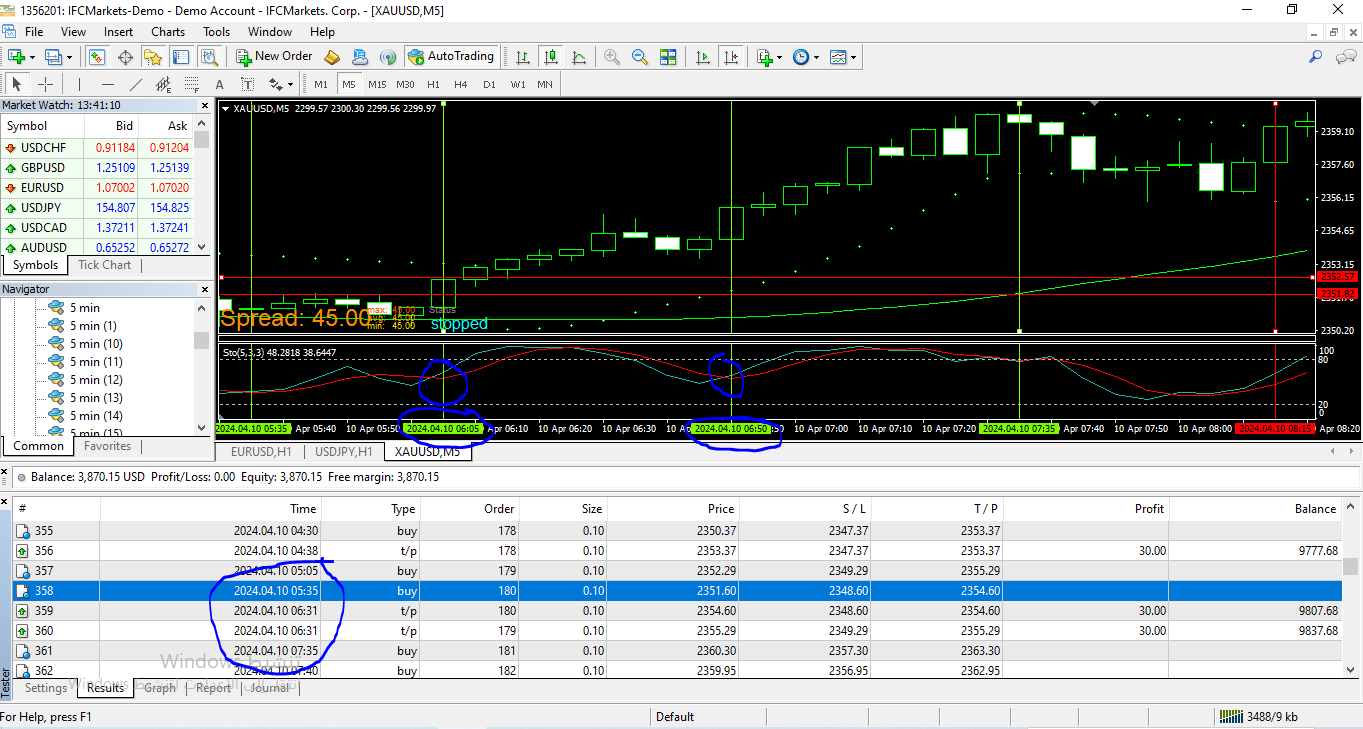Select the draw trendline tool
The height and width of the screenshot is (729, 1363).
136,84
